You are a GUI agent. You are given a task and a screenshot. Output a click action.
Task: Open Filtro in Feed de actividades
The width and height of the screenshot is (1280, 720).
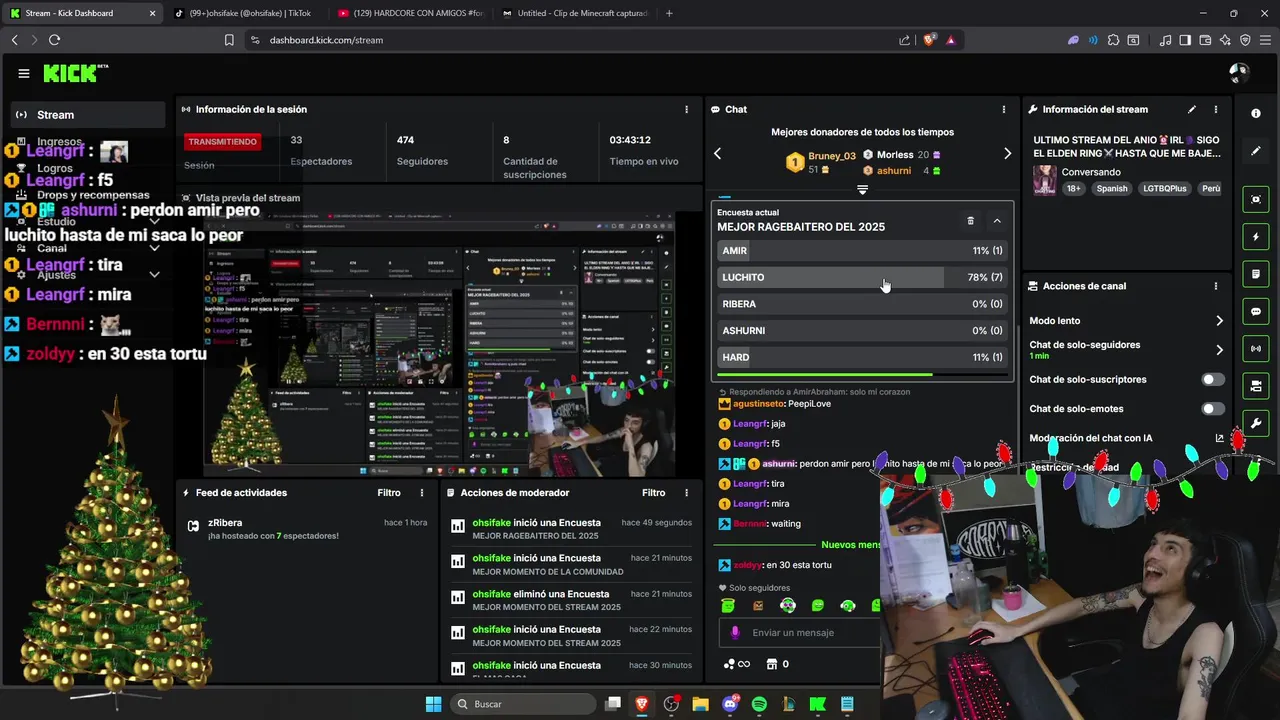(389, 493)
